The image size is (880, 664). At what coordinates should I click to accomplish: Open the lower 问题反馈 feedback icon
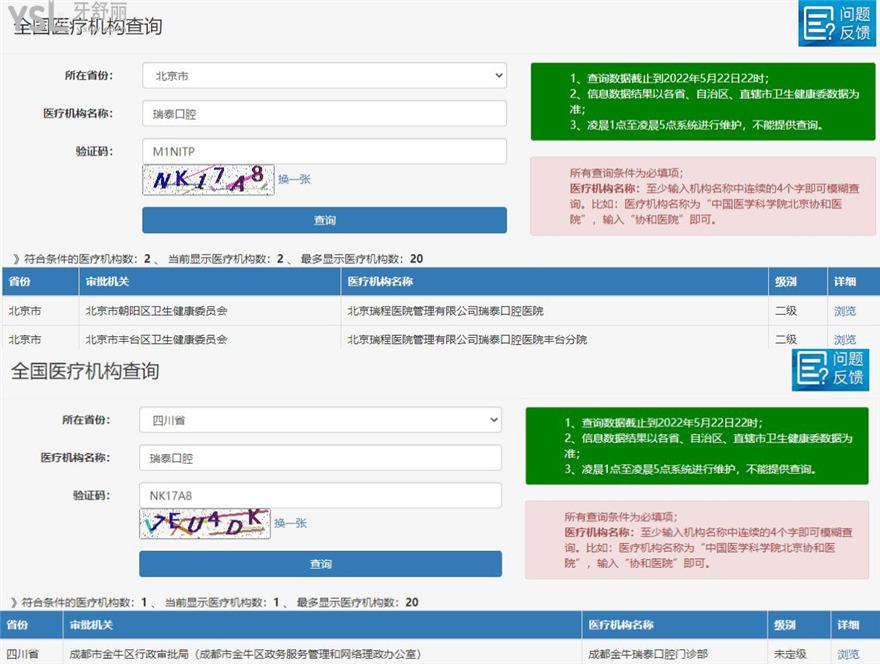(x=831, y=369)
